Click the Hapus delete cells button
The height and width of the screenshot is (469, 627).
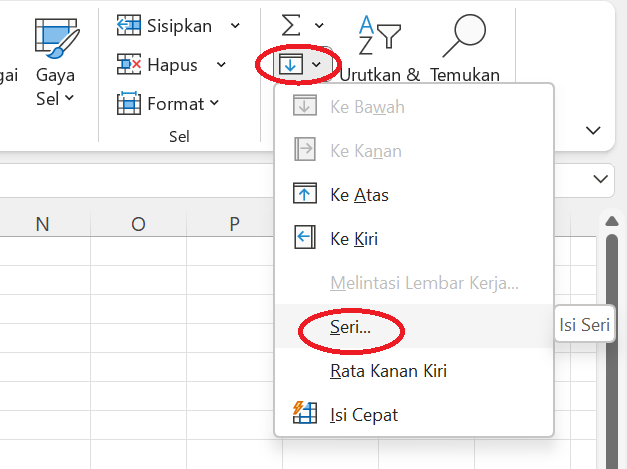(160, 65)
